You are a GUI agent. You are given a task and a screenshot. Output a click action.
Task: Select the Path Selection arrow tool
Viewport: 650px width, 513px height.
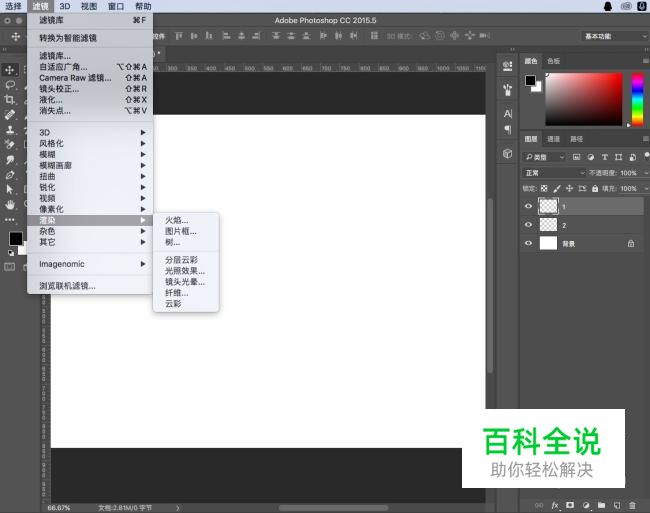[10, 189]
